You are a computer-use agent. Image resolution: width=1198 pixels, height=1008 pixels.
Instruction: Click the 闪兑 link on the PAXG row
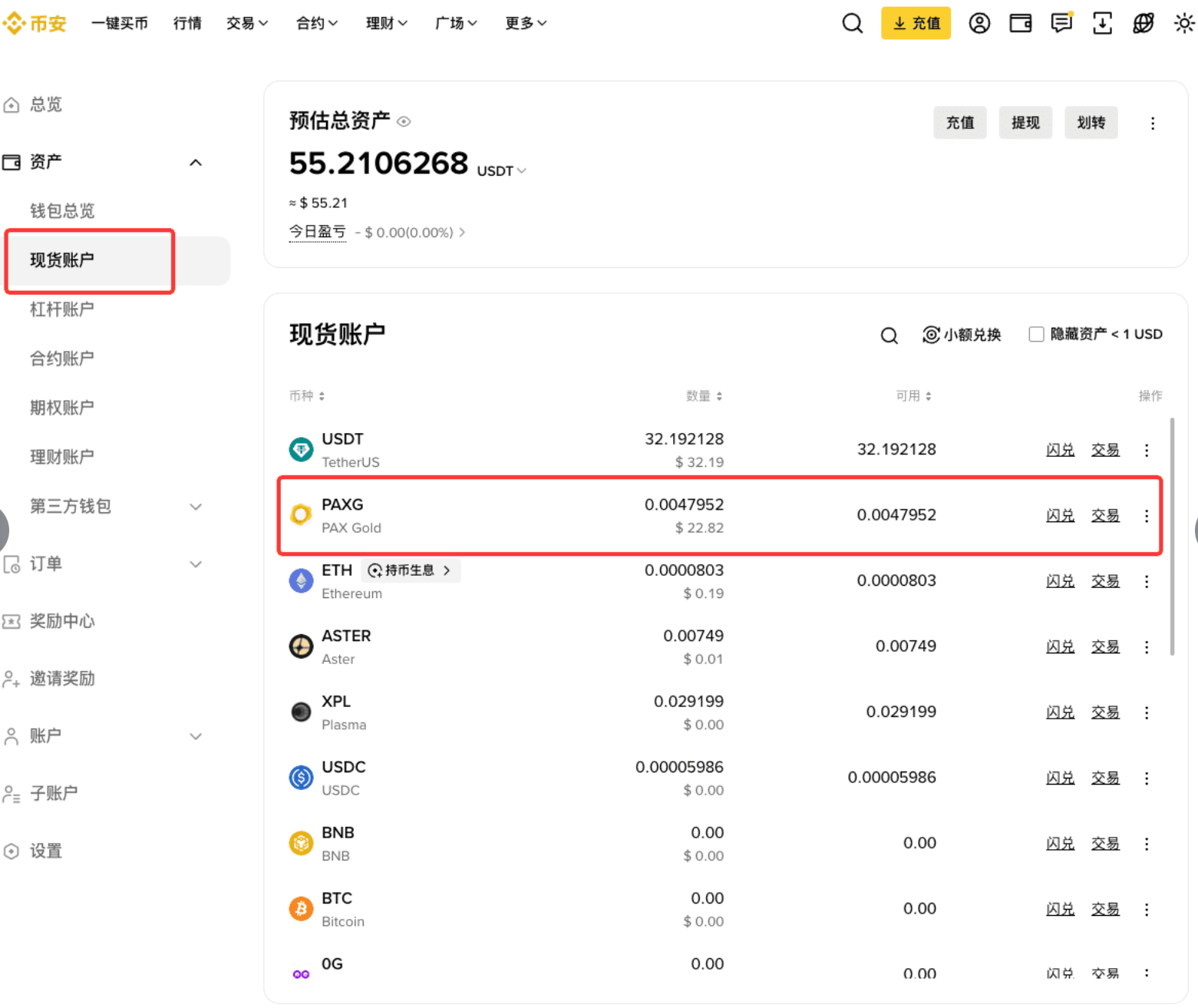click(1060, 515)
